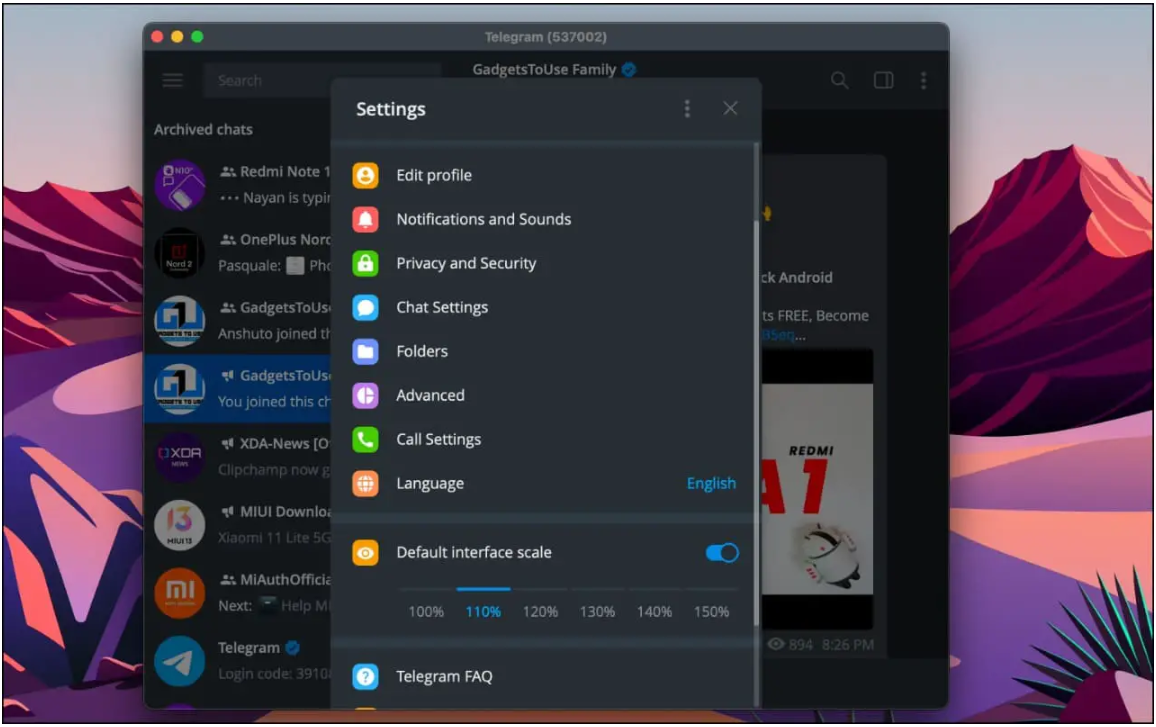Set interface scale to 130%
The image size is (1156, 727).
[x=597, y=611]
